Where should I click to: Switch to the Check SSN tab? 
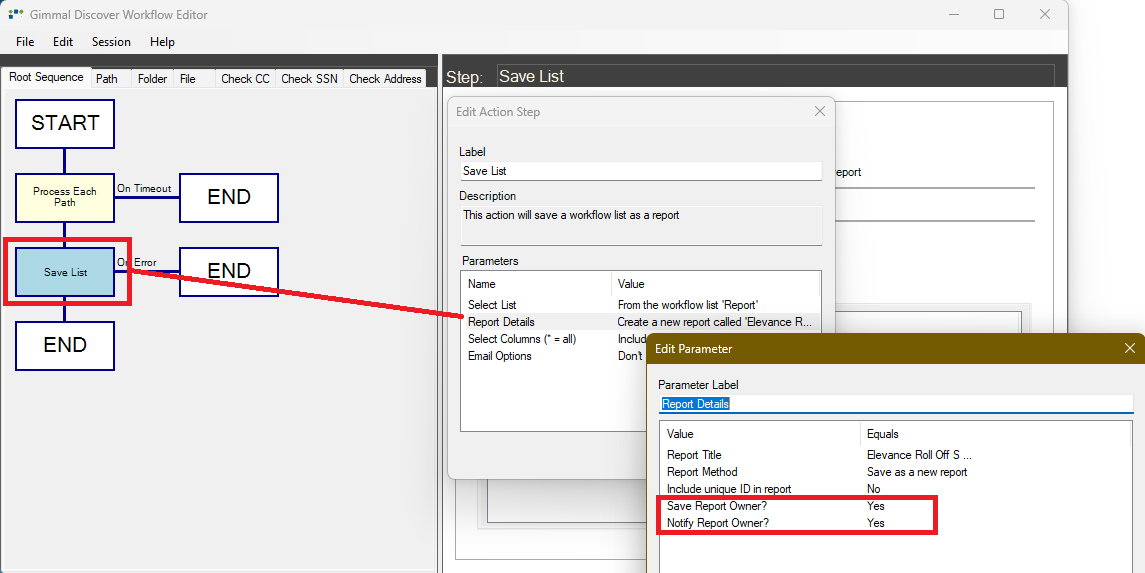click(x=309, y=79)
